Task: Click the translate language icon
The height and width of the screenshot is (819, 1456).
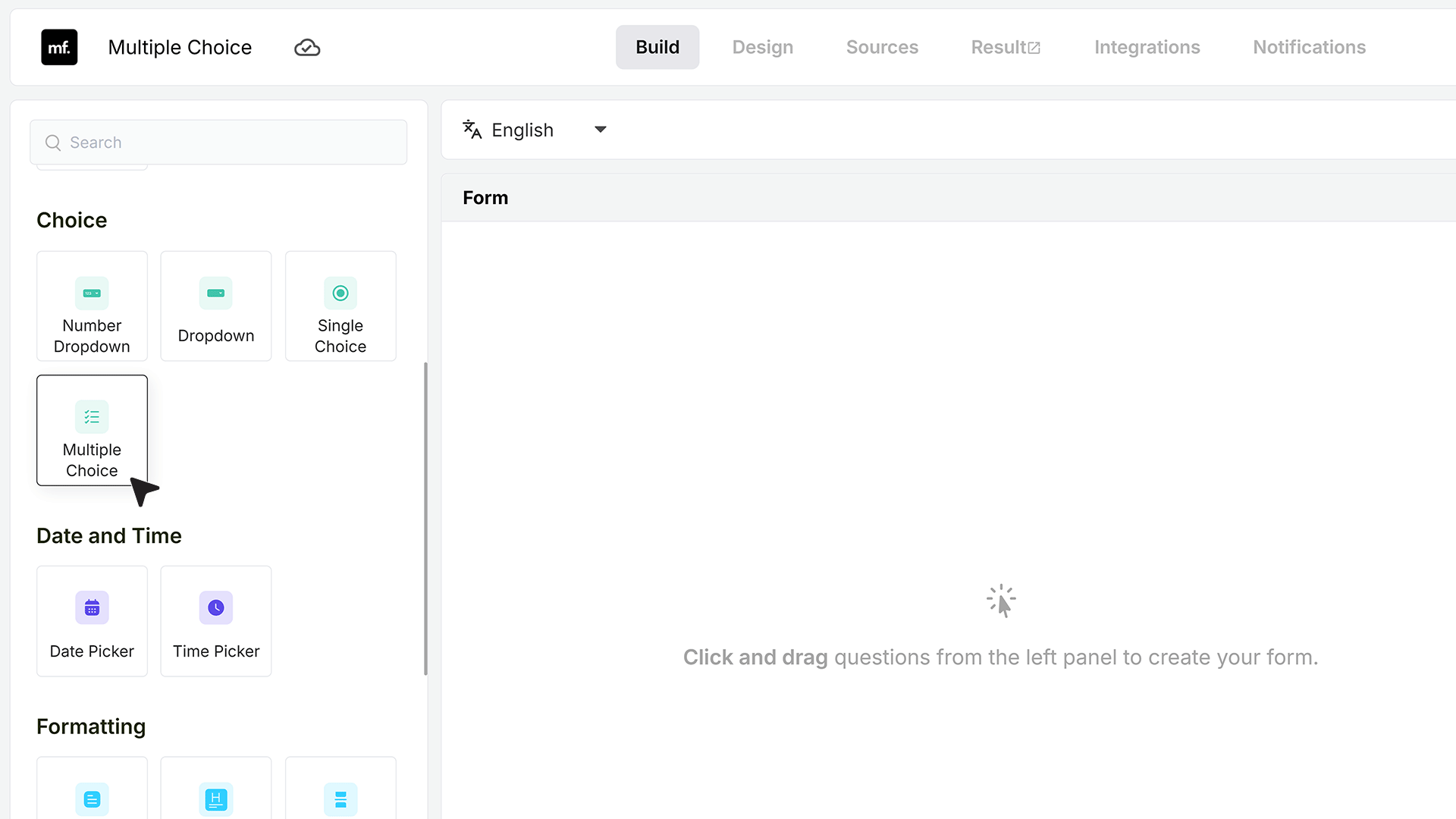Action: pyautogui.click(x=472, y=130)
